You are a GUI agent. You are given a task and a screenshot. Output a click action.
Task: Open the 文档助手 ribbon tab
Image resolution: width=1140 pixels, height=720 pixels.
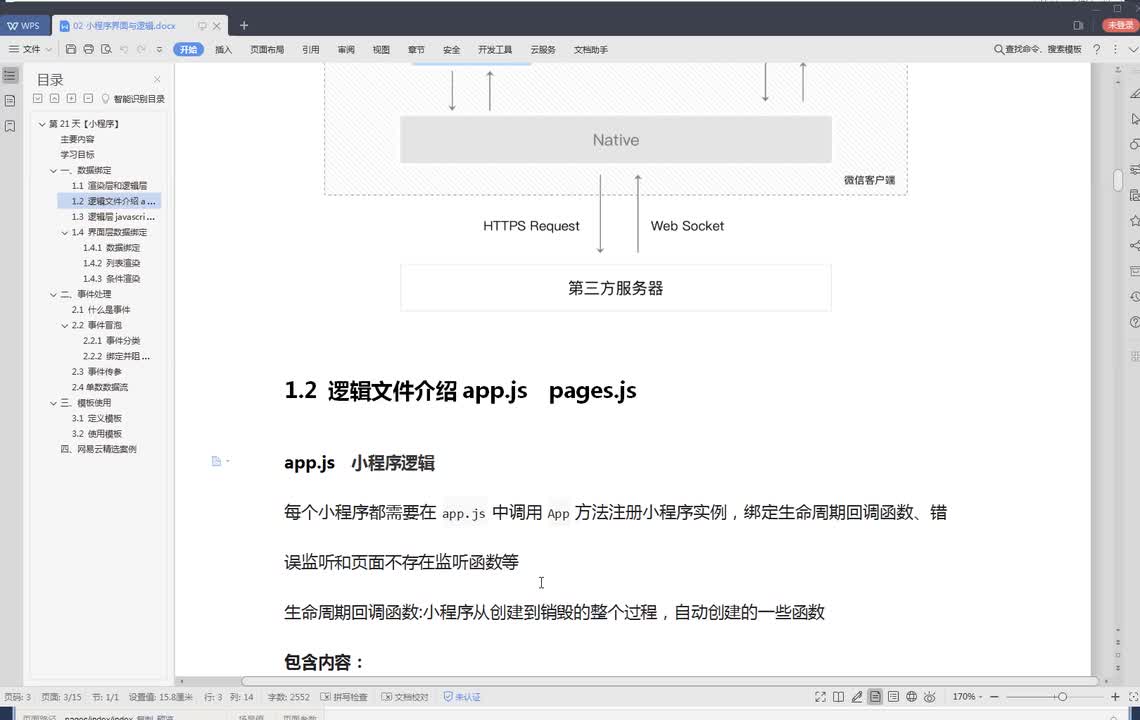click(590, 49)
